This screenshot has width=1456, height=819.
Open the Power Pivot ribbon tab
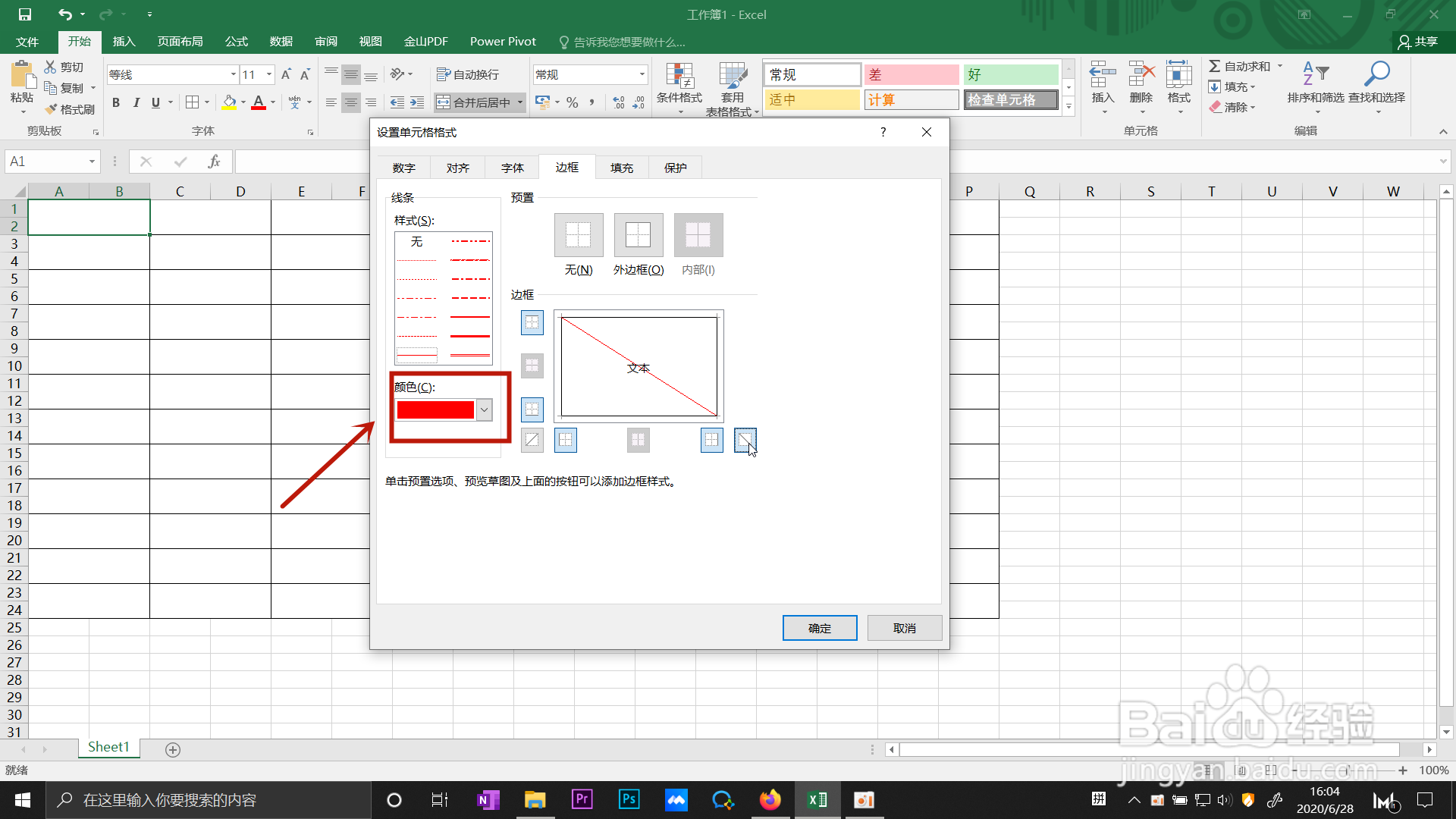[503, 41]
